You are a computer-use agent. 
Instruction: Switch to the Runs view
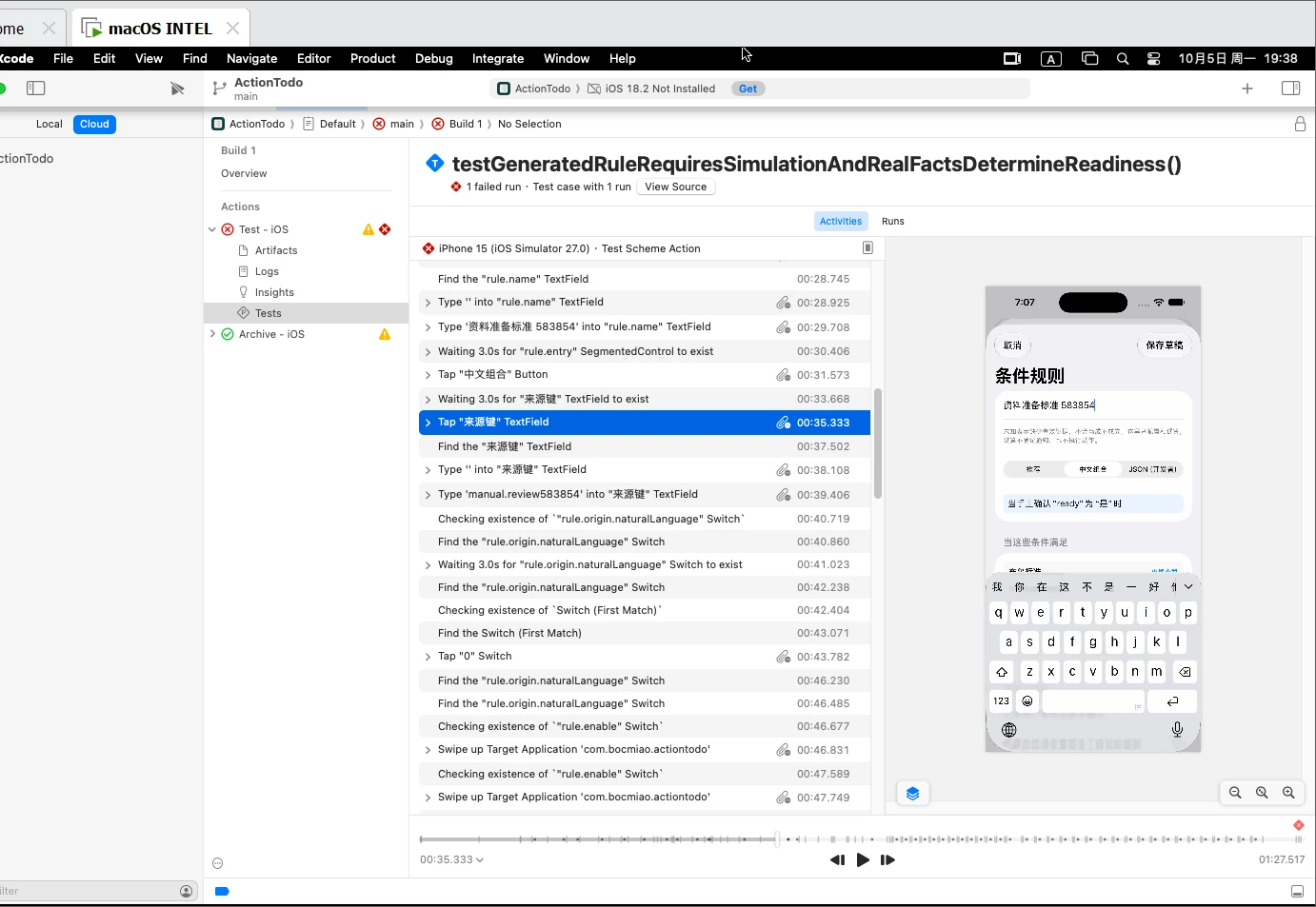tap(893, 221)
